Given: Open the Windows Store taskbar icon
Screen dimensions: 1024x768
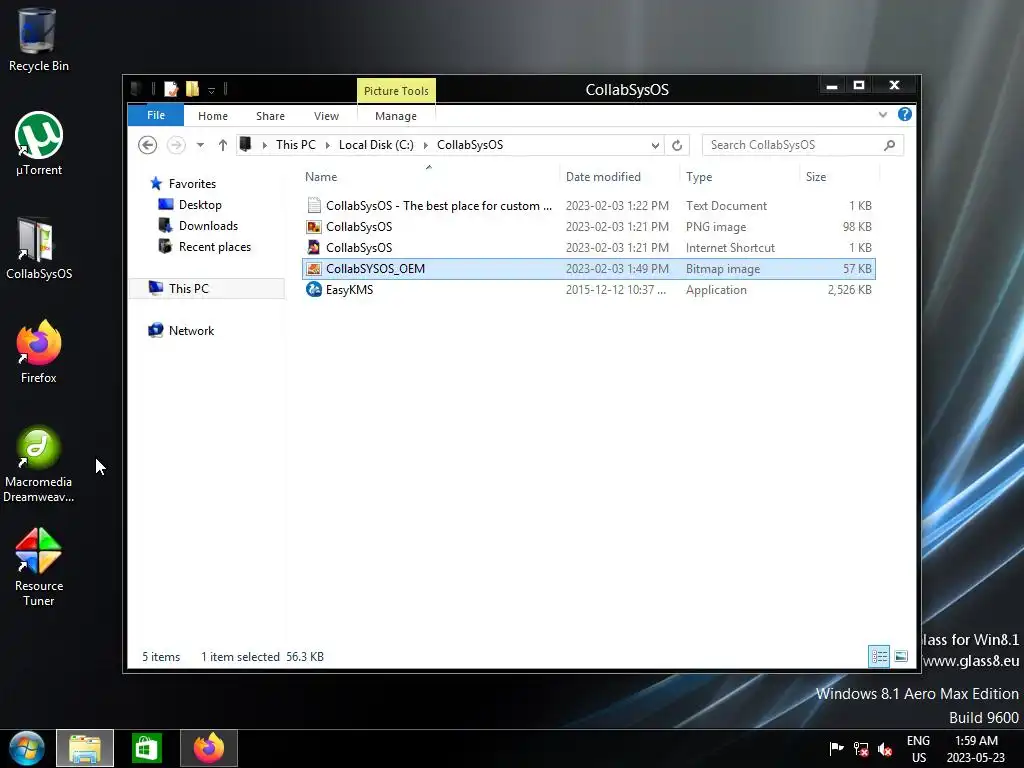Looking at the screenshot, I should pos(146,748).
